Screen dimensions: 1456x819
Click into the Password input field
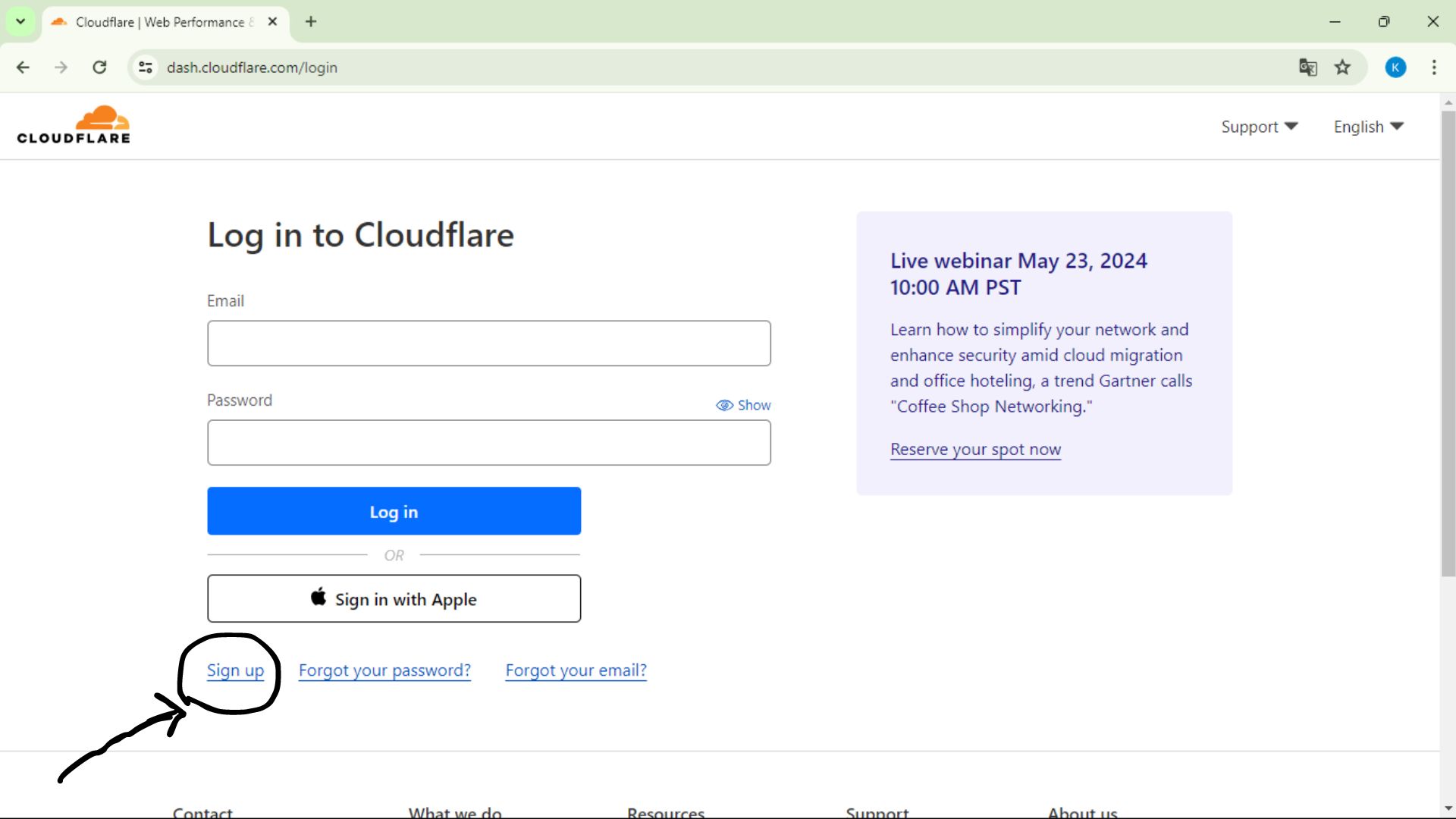point(489,443)
